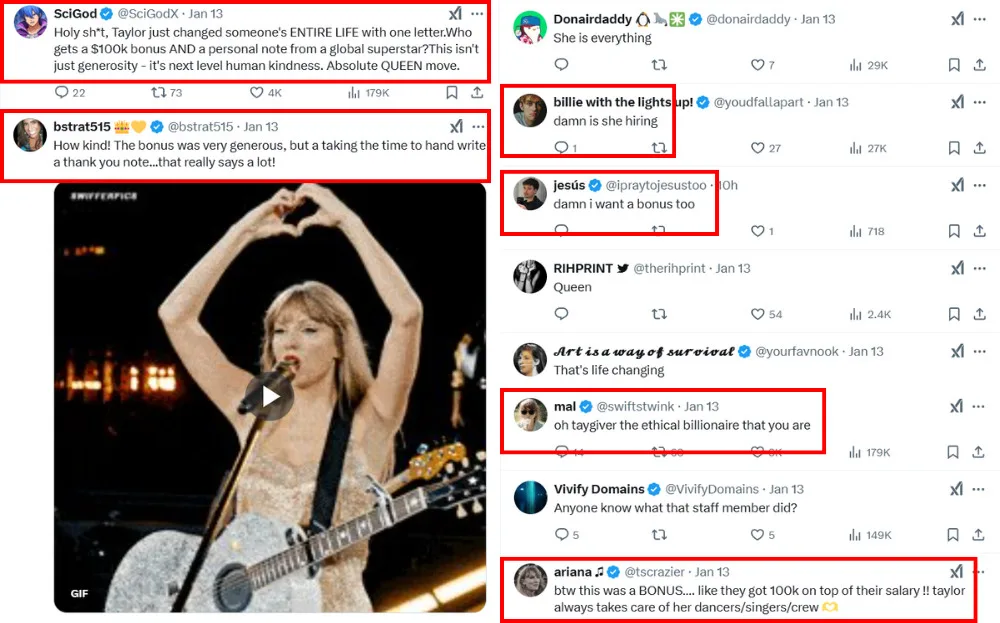The image size is (1000, 623).
Task: Share Vivify Domains' tweet
Action: point(980,535)
